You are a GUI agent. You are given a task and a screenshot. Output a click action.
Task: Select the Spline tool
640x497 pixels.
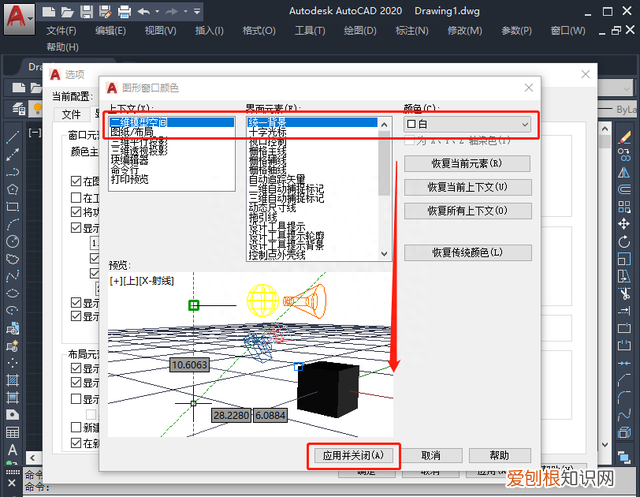click(x=13, y=276)
